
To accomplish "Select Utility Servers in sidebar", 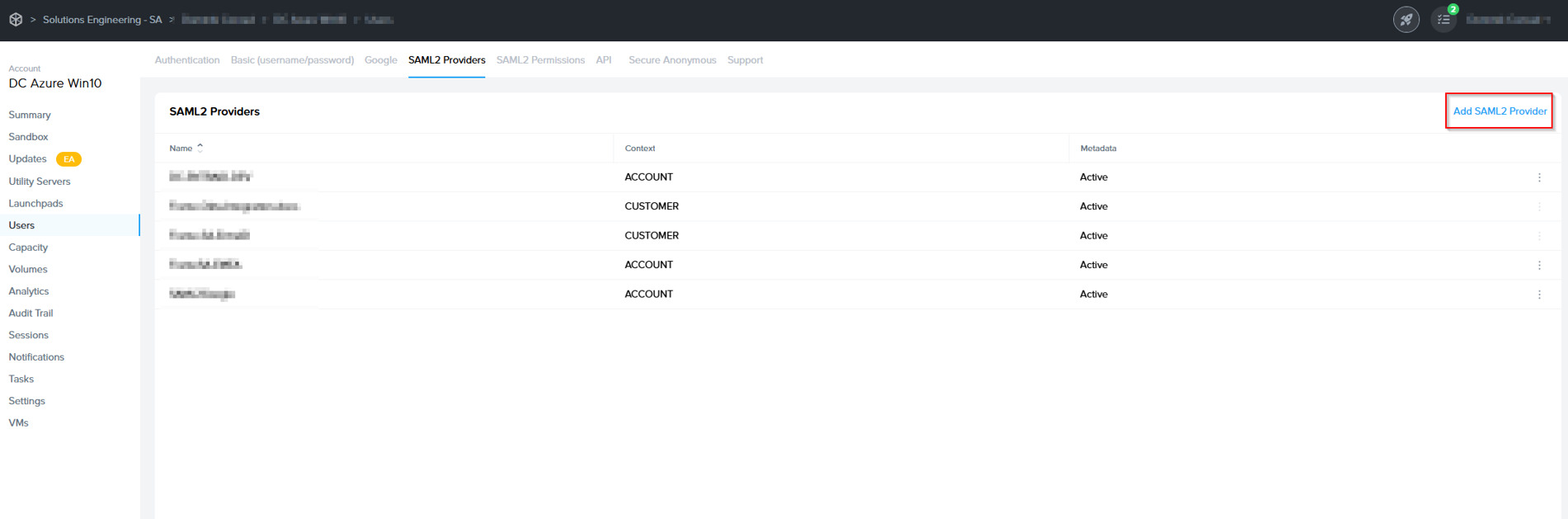I will 40,182.
